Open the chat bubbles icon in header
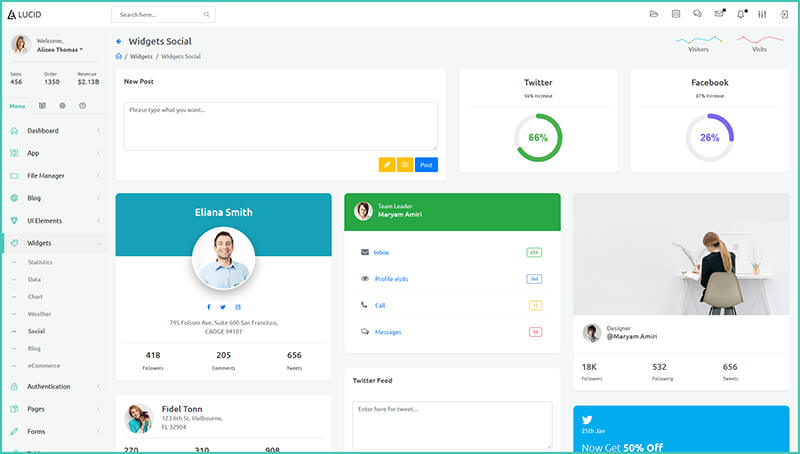 click(x=697, y=14)
